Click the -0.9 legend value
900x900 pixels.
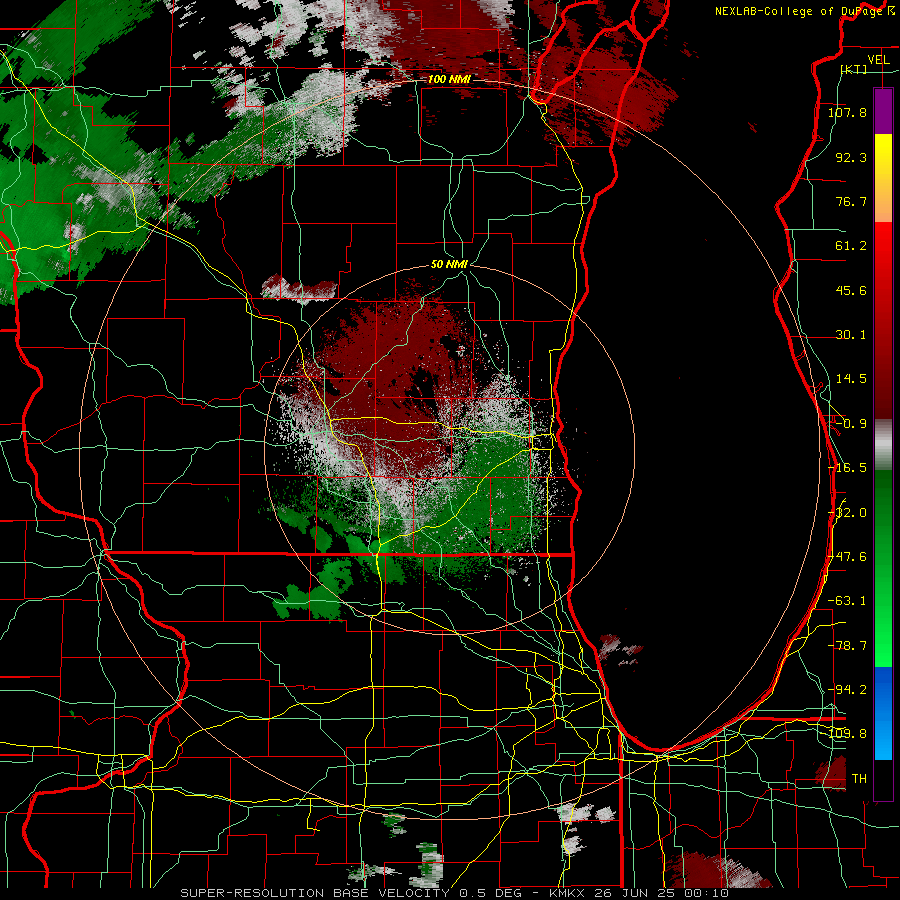point(851,424)
